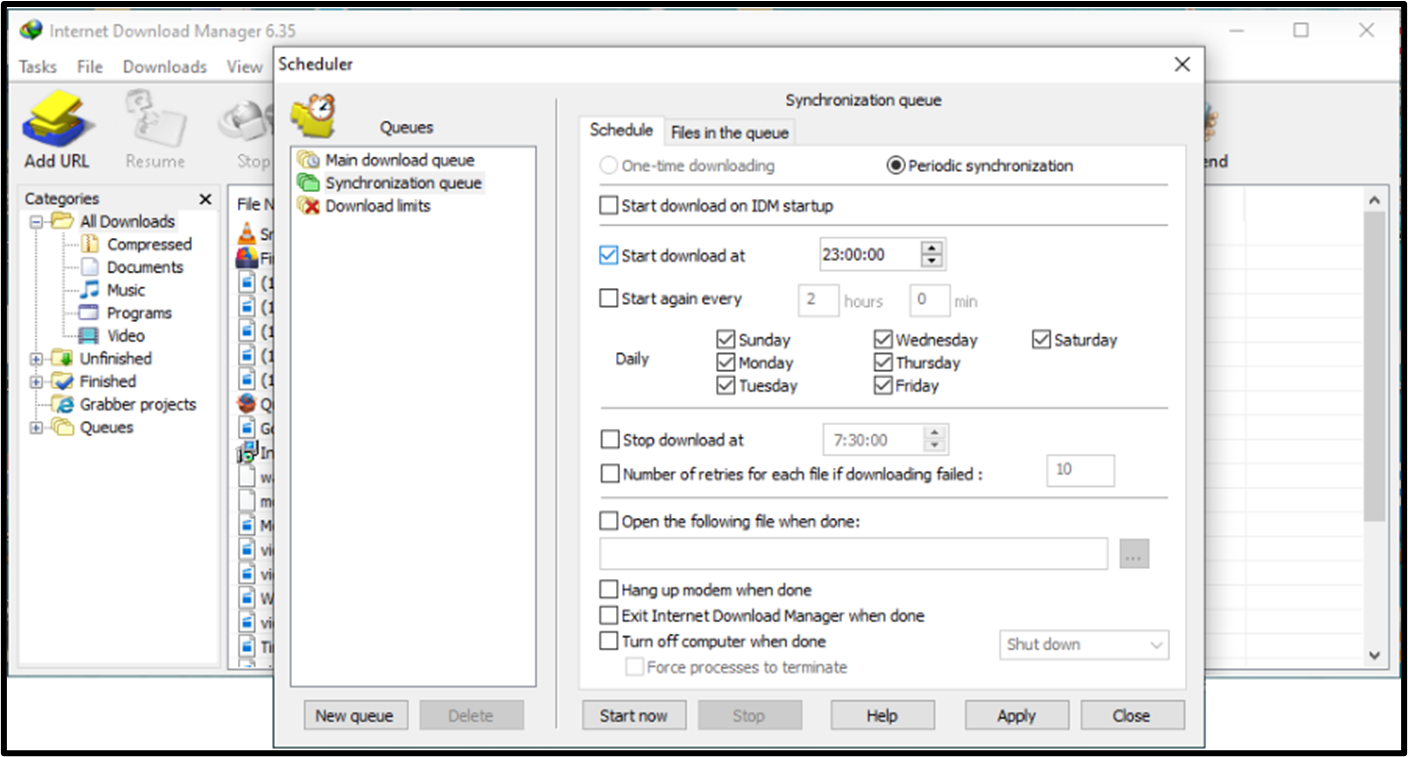
Task: Click the hours input field showing 2
Action: pos(818,300)
